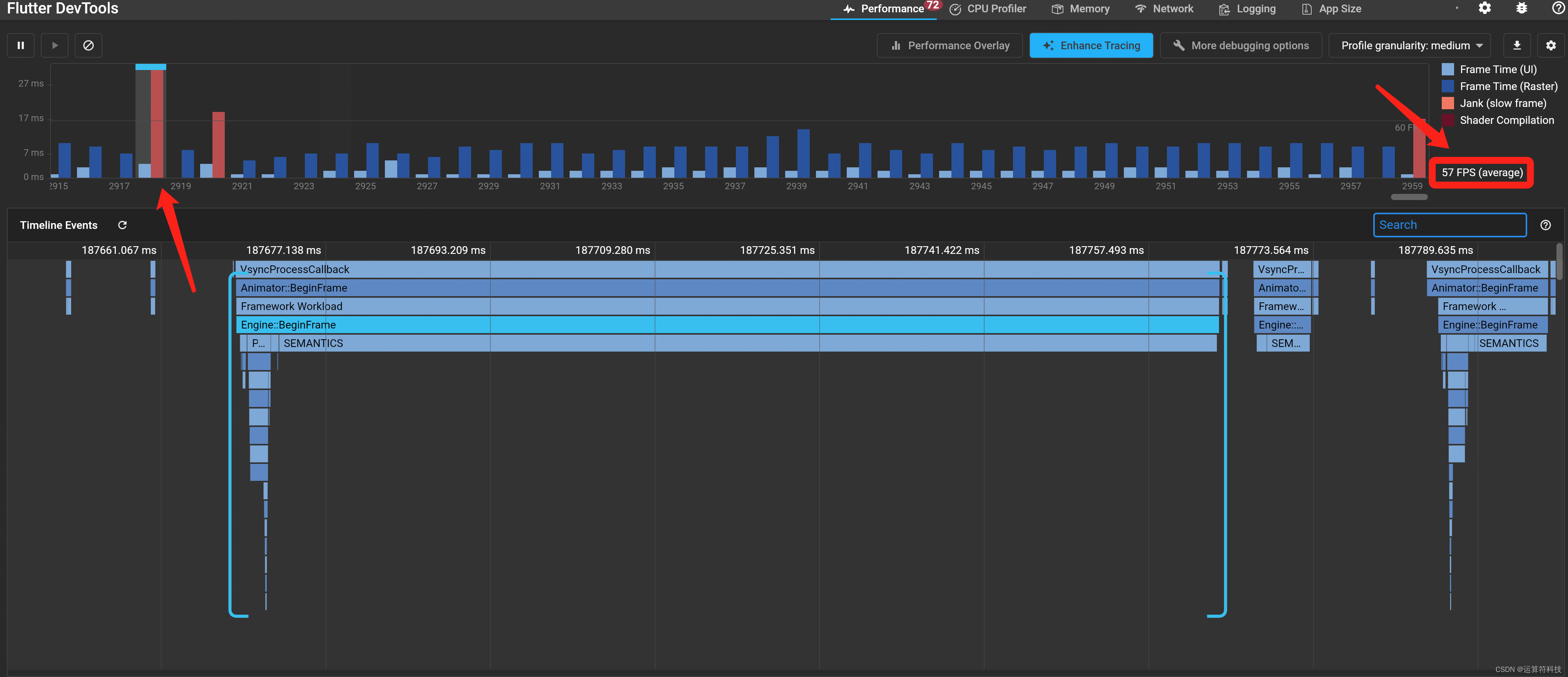
Task: Open Logging panel
Action: click(1248, 9)
